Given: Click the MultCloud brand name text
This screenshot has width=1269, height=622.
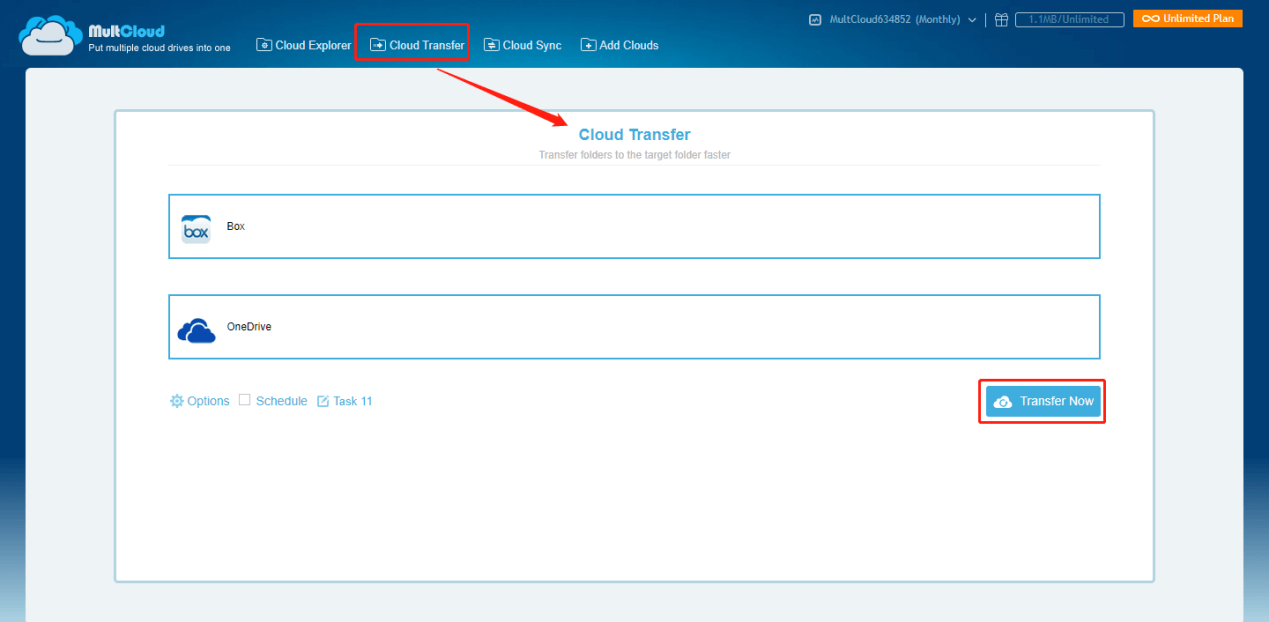Looking at the screenshot, I should (x=126, y=30).
